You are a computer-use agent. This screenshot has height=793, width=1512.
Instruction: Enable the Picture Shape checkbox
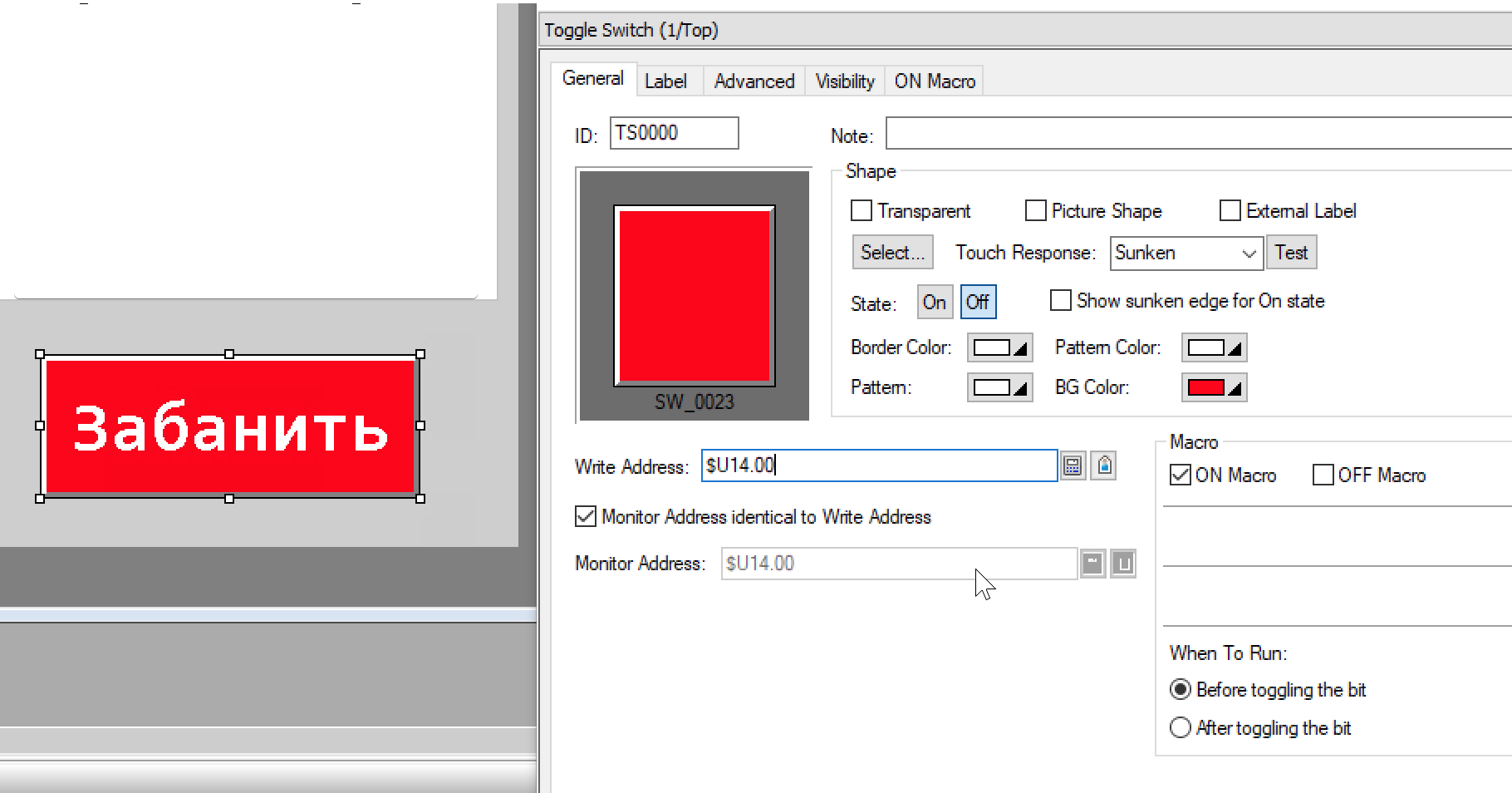coord(1036,211)
